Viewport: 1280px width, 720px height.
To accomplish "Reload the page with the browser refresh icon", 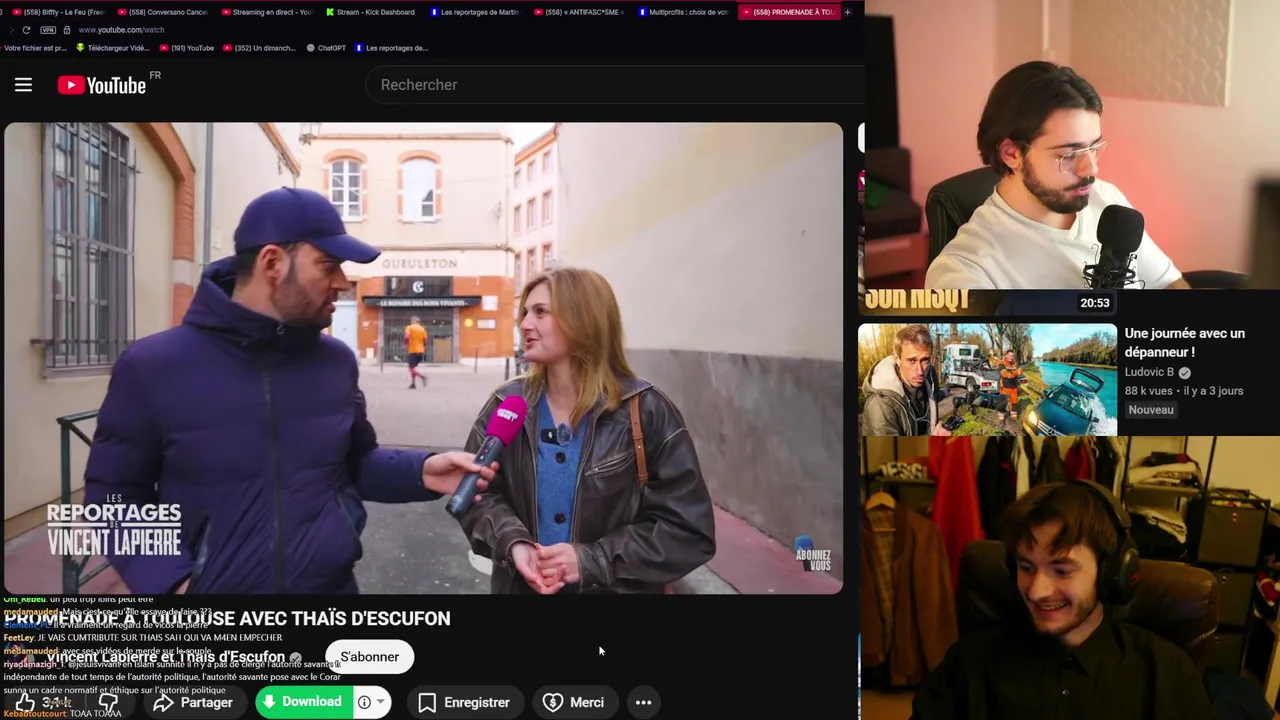I will (x=26, y=30).
